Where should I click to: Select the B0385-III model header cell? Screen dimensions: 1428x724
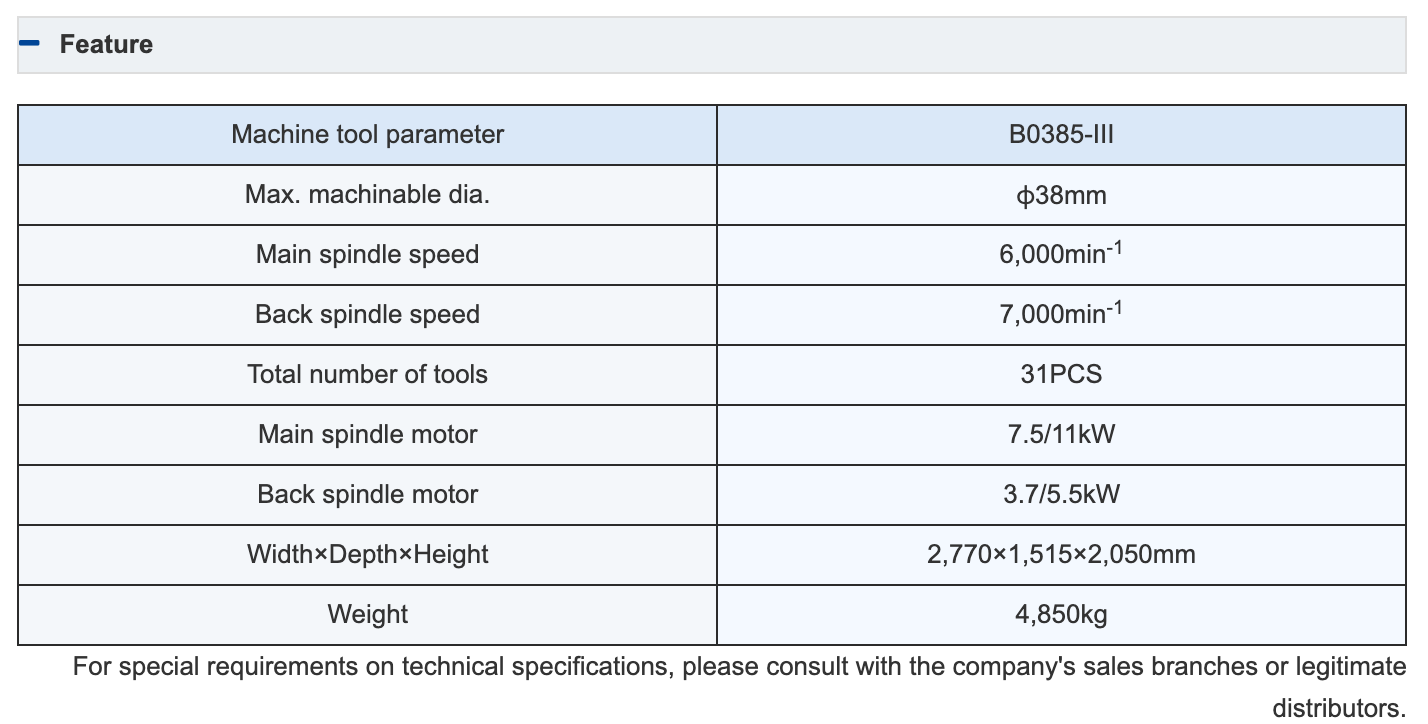pos(1061,135)
